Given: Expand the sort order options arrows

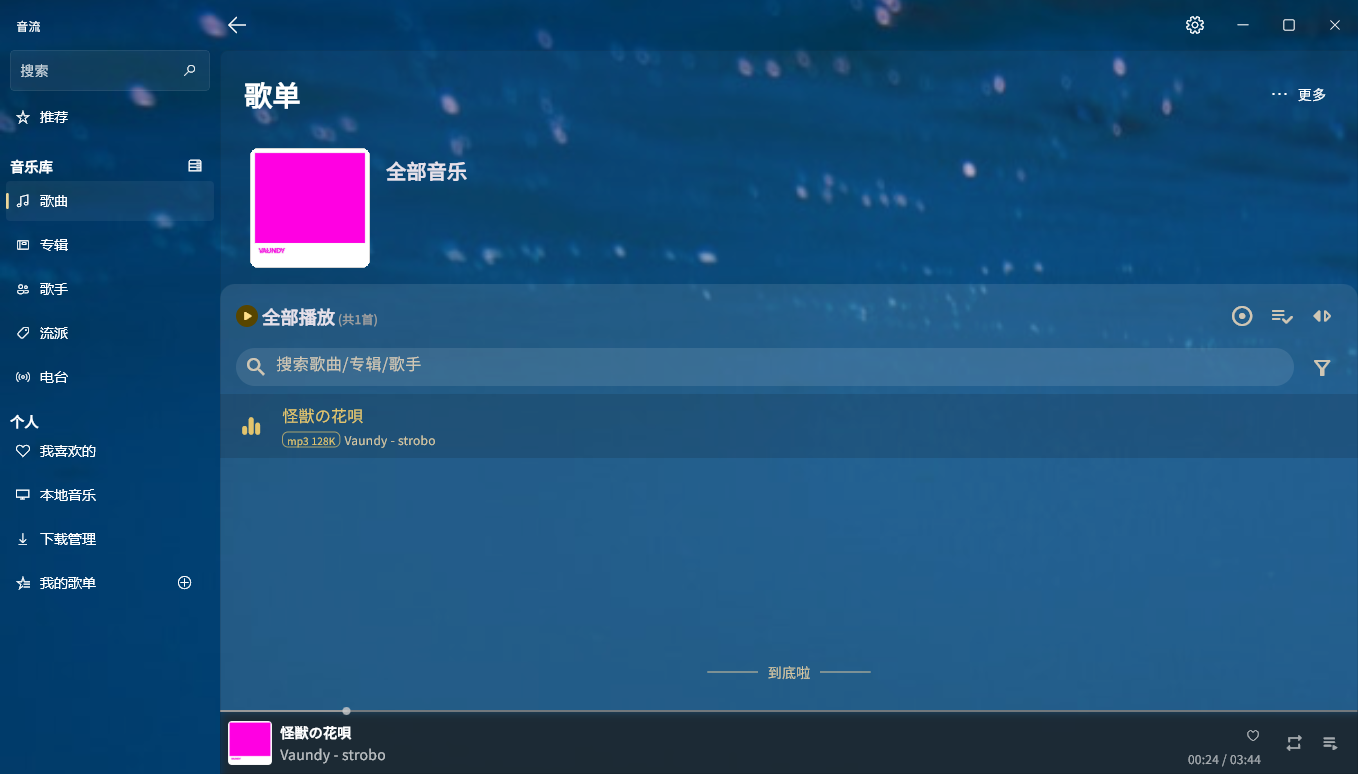Looking at the screenshot, I should point(1321,316).
